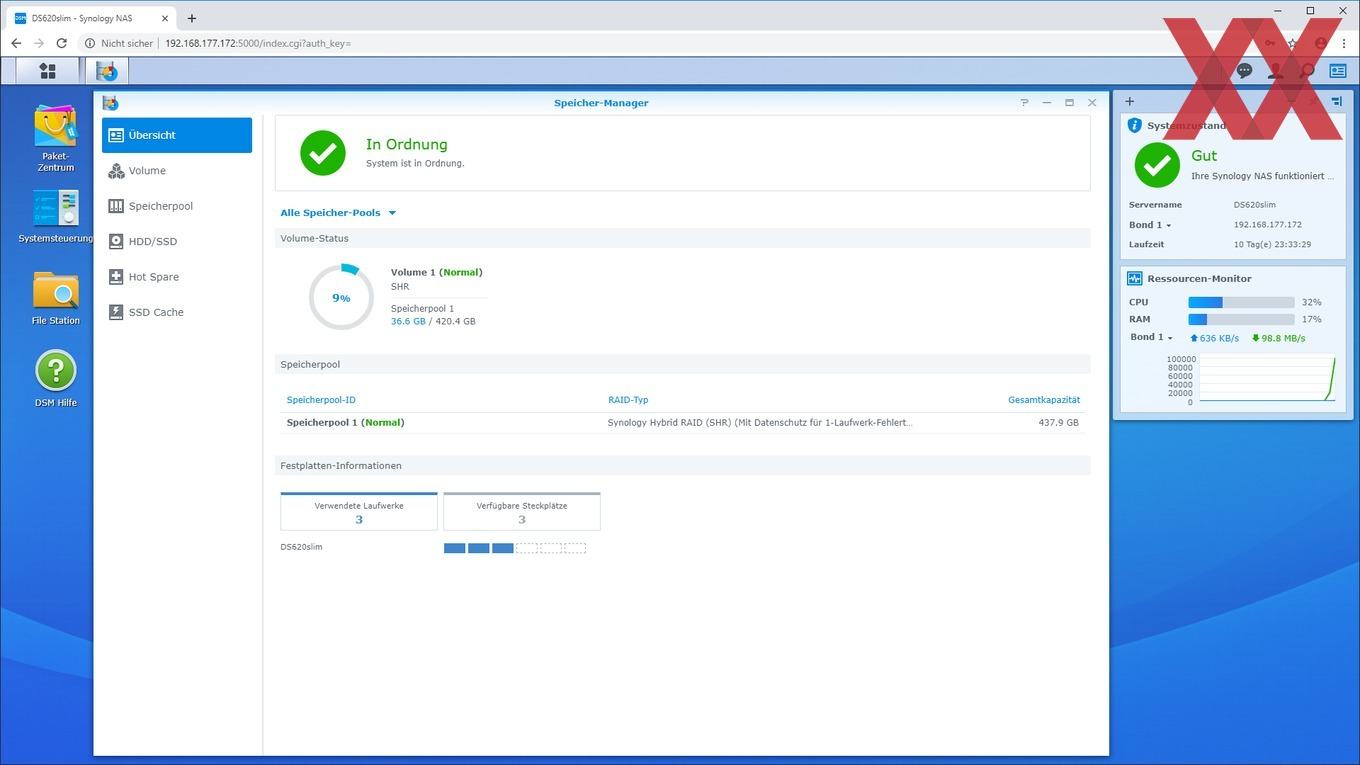Click the 192.168.177.172 widget IP address
This screenshot has width=1360, height=765.
1268,225
